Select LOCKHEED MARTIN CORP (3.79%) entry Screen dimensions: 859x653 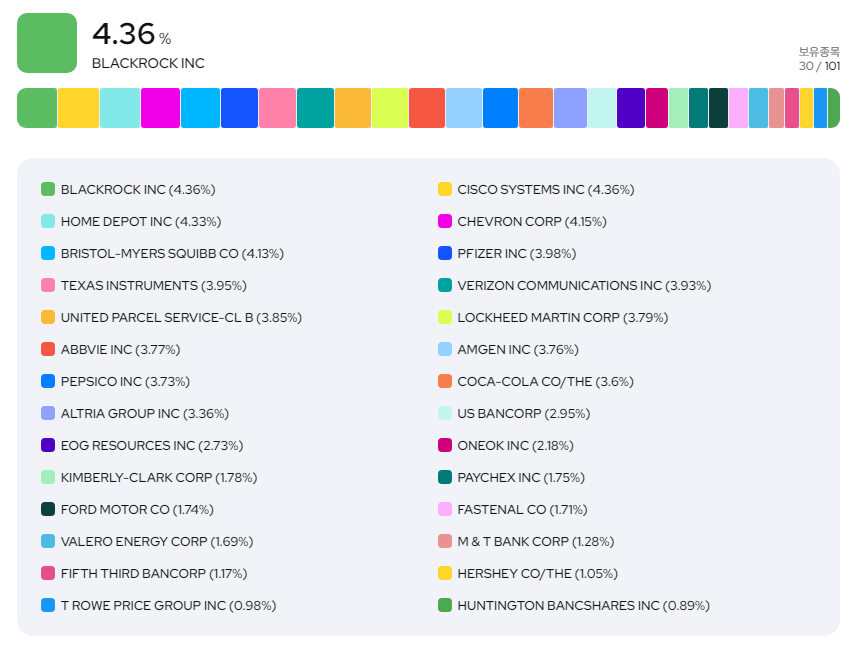pos(553,318)
